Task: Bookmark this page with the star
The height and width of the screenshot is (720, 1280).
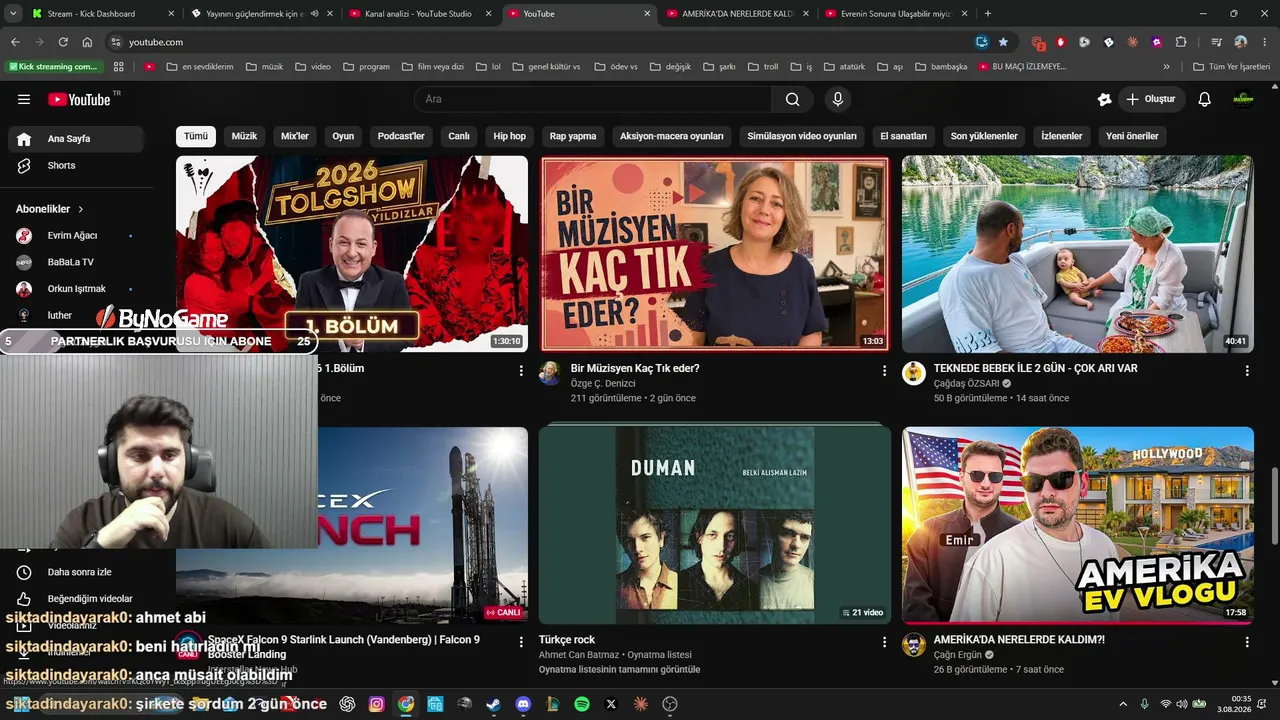Action: (x=1003, y=42)
